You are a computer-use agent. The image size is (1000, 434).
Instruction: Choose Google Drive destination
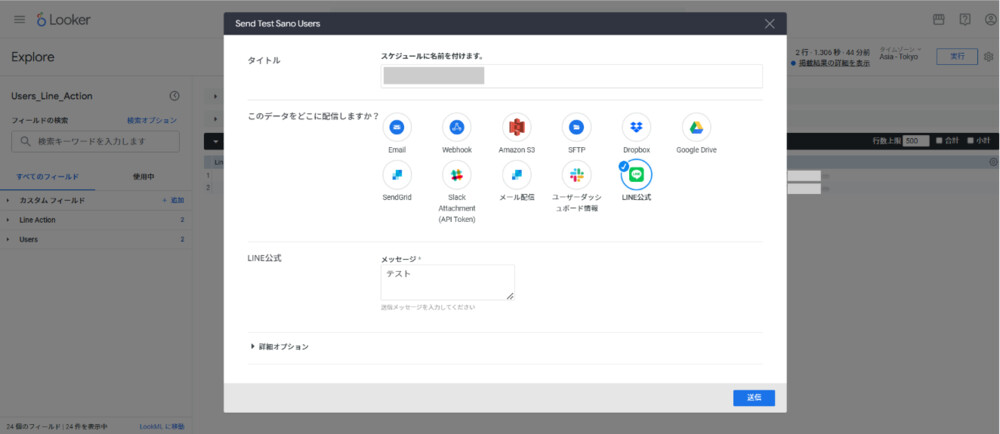coord(696,127)
